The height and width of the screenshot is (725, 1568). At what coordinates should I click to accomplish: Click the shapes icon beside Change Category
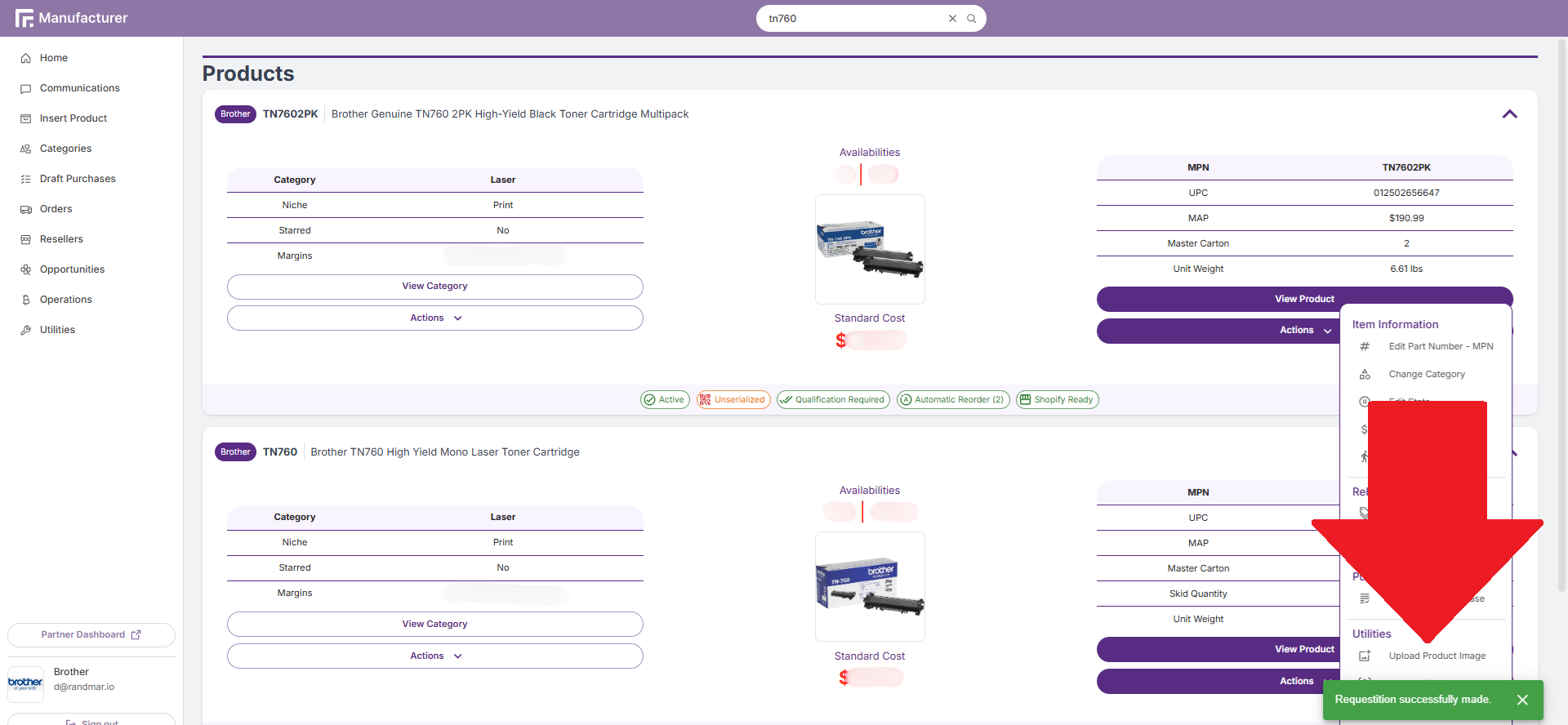1365,374
